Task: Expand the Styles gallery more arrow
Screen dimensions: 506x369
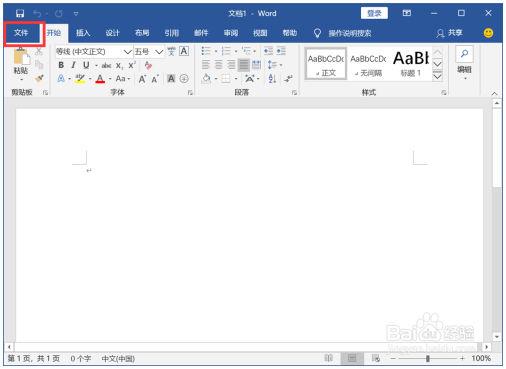Action: pos(437,77)
